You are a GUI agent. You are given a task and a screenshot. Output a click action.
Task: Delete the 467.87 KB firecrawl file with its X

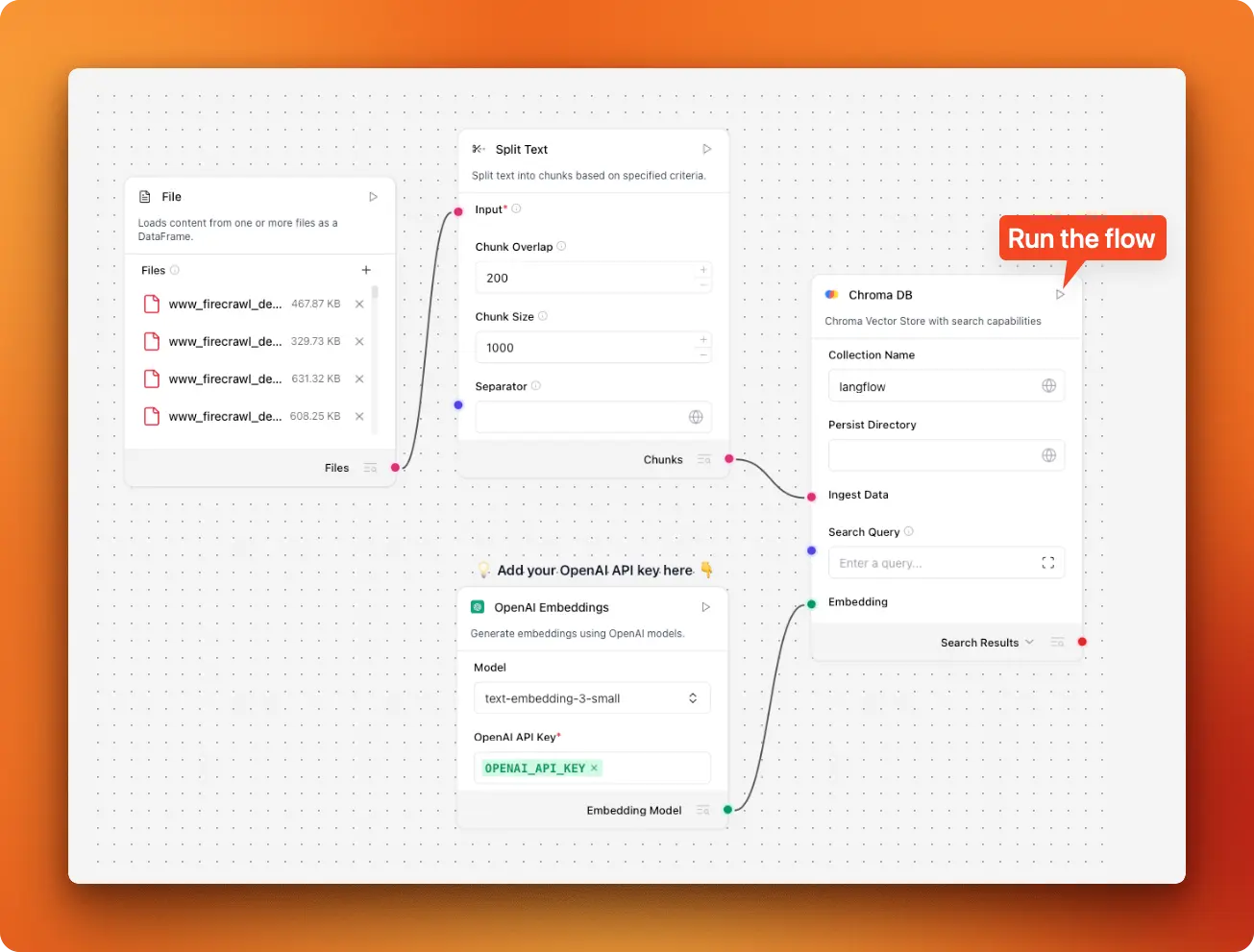tap(358, 304)
